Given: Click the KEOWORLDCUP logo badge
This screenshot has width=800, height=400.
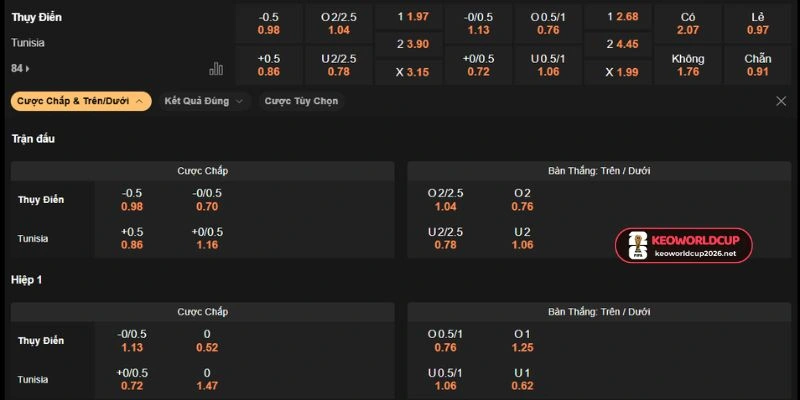Looking at the screenshot, I should [684, 245].
